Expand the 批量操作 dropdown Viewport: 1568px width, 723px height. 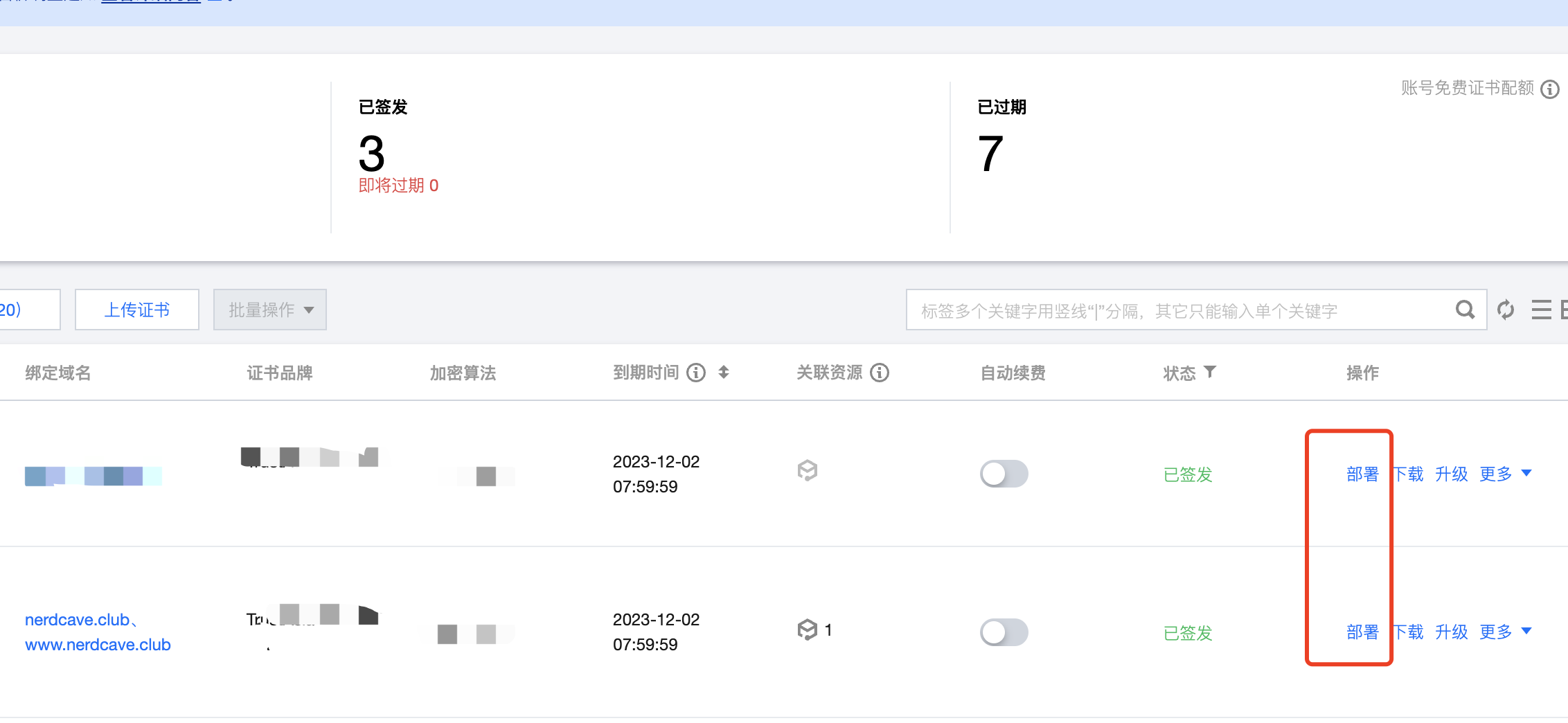click(270, 310)
